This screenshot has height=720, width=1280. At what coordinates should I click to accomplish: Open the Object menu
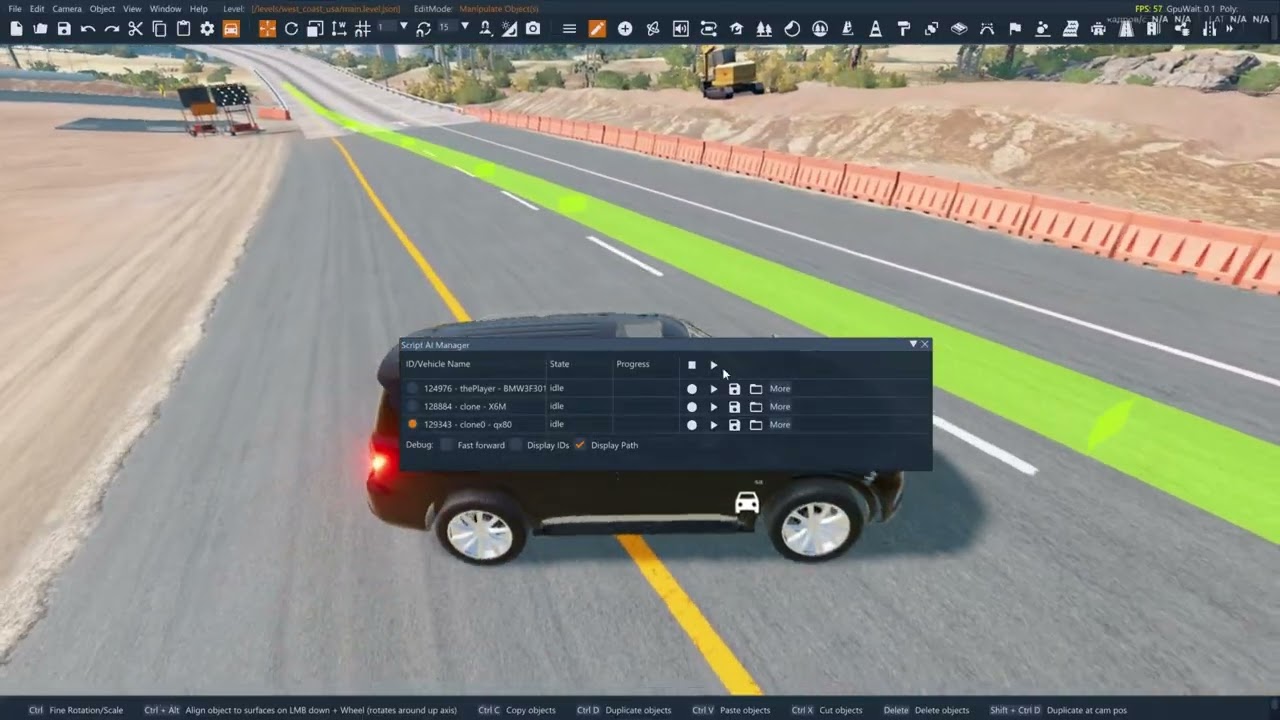click(x=102, y=9)
